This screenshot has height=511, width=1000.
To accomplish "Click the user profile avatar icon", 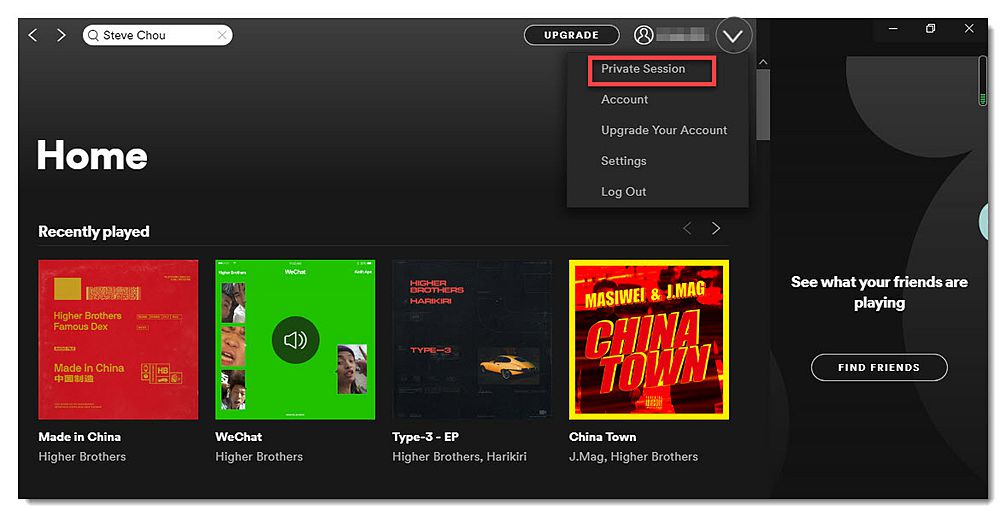I will point(643,35).
